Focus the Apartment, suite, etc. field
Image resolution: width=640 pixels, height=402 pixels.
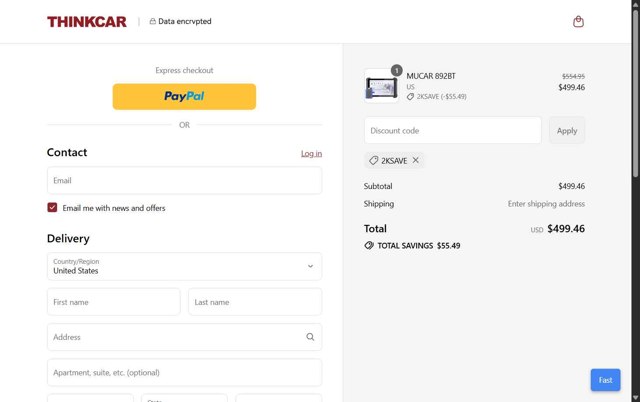tap(184, 372)
